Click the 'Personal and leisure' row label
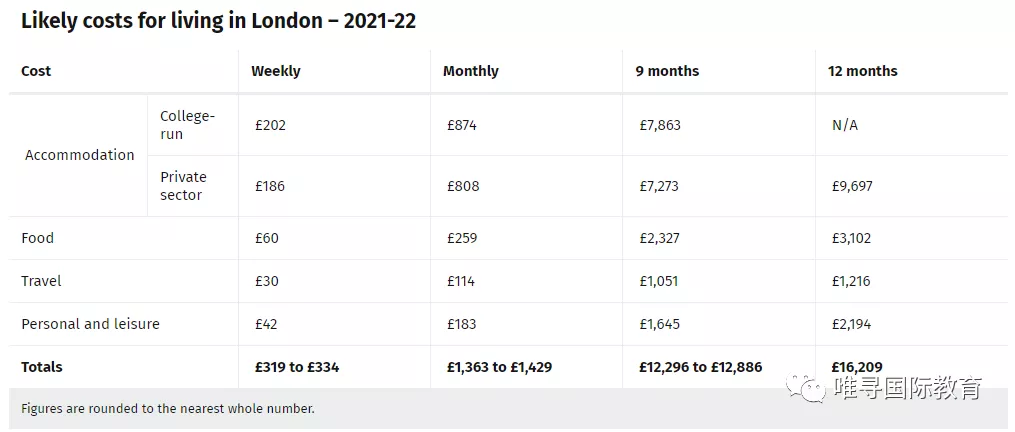 [x=90, y=324]
